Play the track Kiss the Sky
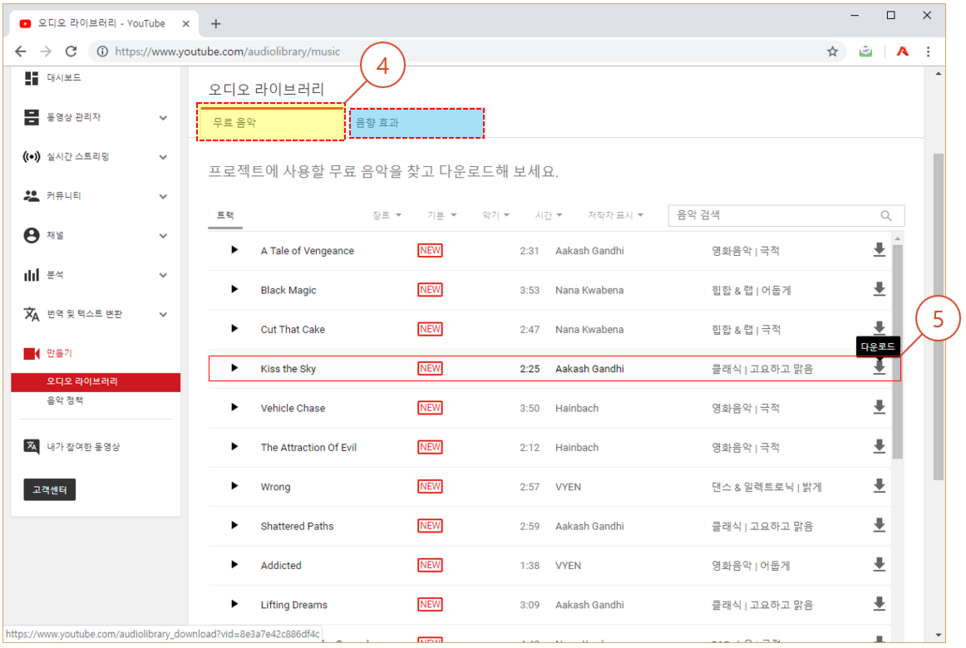The height and width of the screenshot is (648, 966). (x=234, y=368)
